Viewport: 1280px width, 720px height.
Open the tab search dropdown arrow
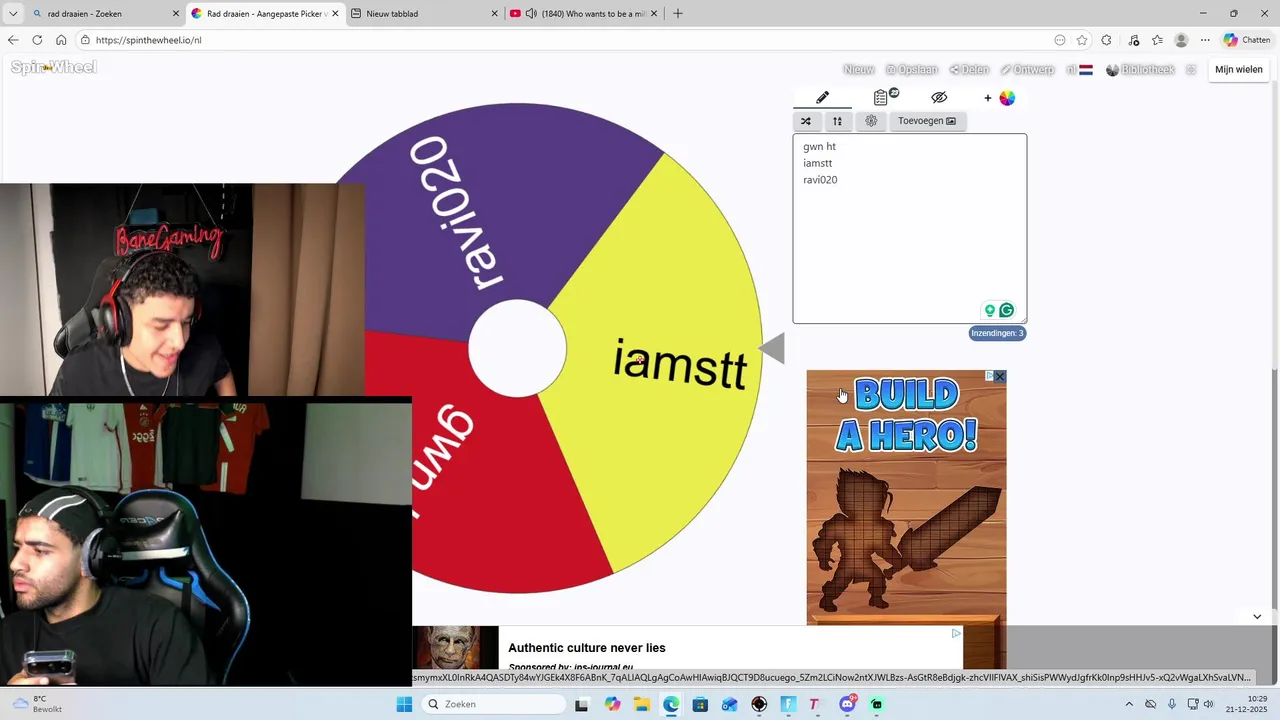pos(13,14)
